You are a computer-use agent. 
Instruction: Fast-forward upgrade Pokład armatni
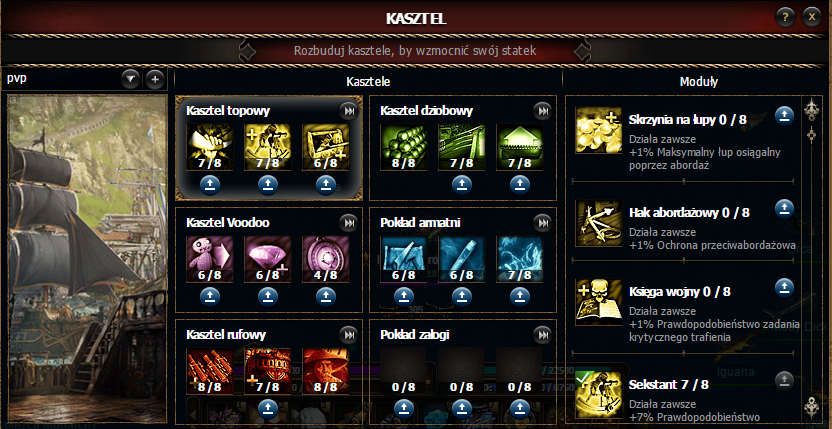[x=542, y=222]
